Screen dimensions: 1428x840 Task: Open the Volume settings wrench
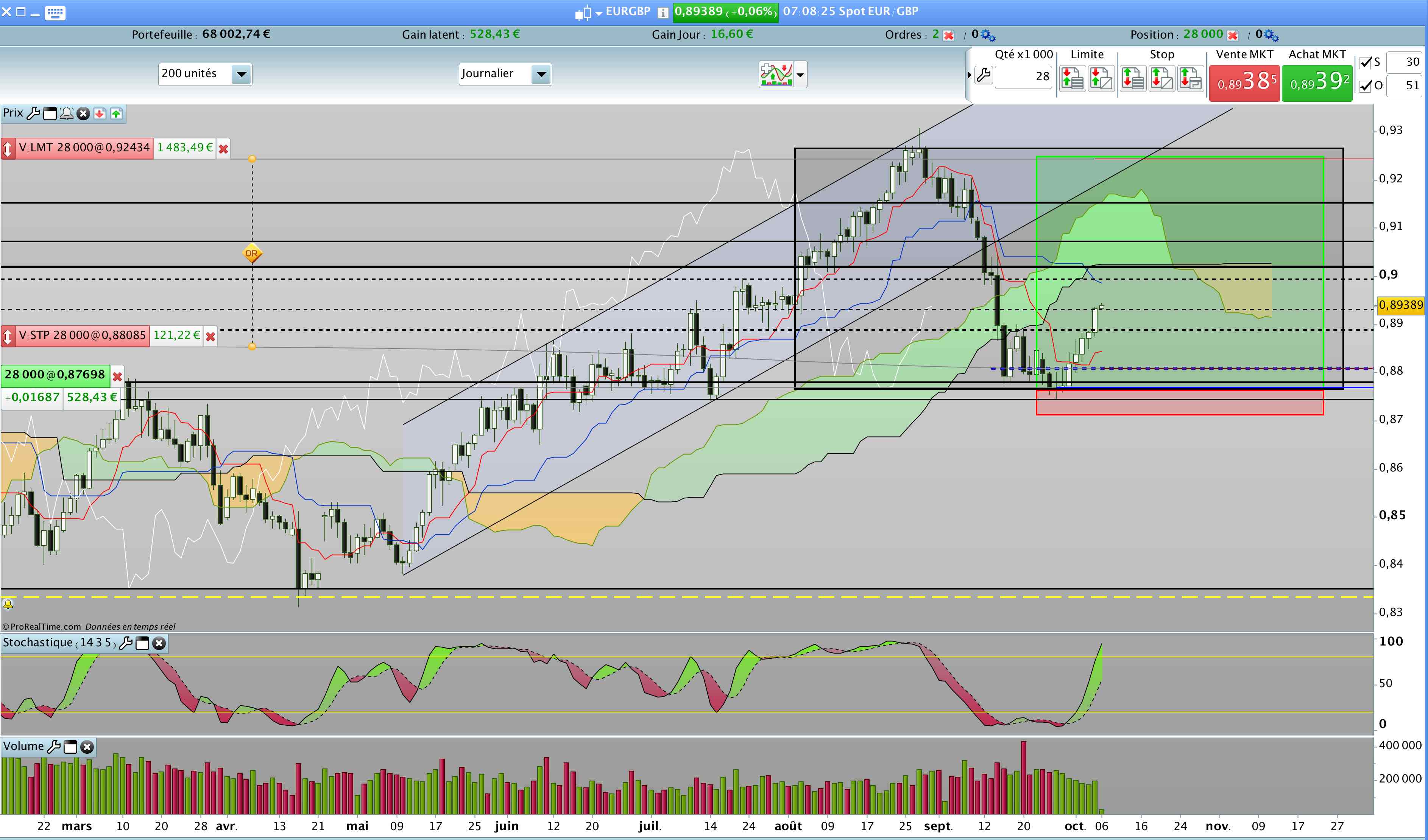[54, 747]
